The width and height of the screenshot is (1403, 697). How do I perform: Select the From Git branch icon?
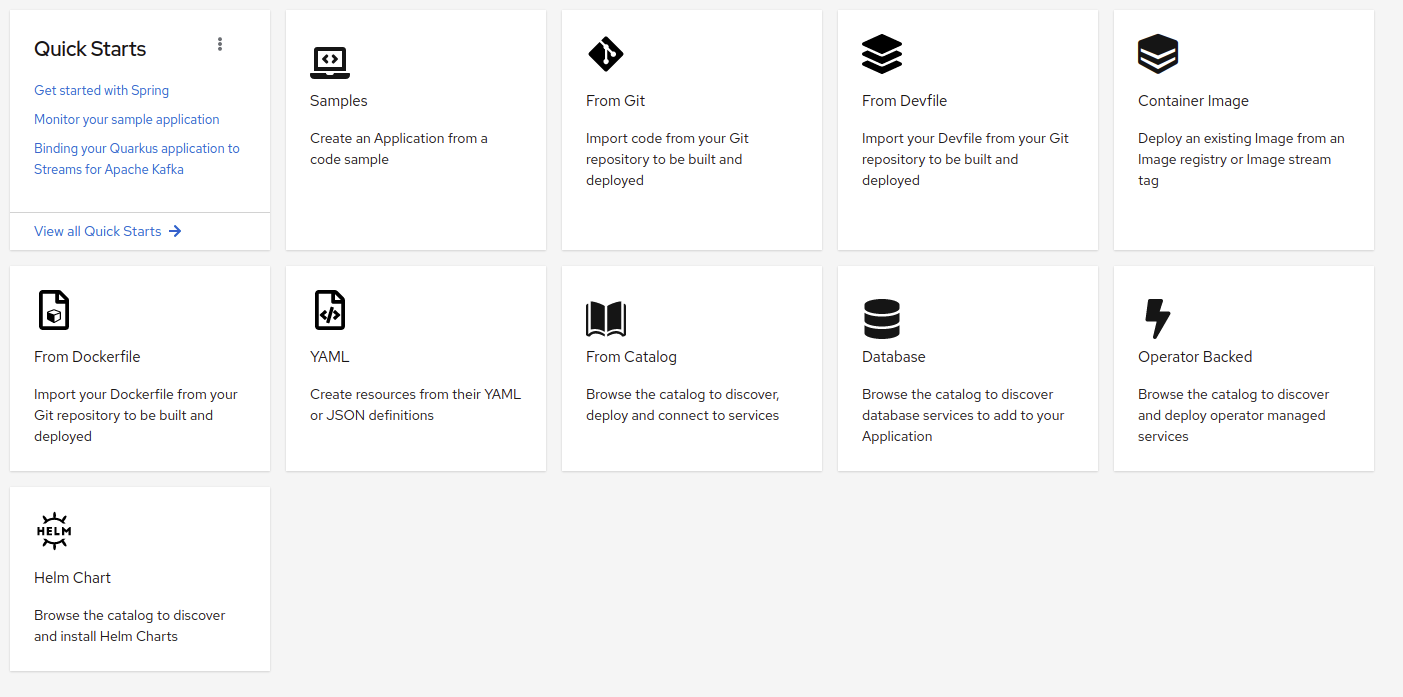click(606, 54)
